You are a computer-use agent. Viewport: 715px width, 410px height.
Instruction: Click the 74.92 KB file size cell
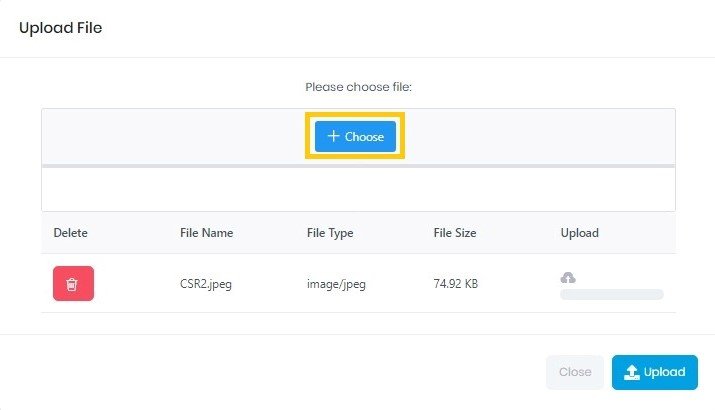tap(456, 284)
